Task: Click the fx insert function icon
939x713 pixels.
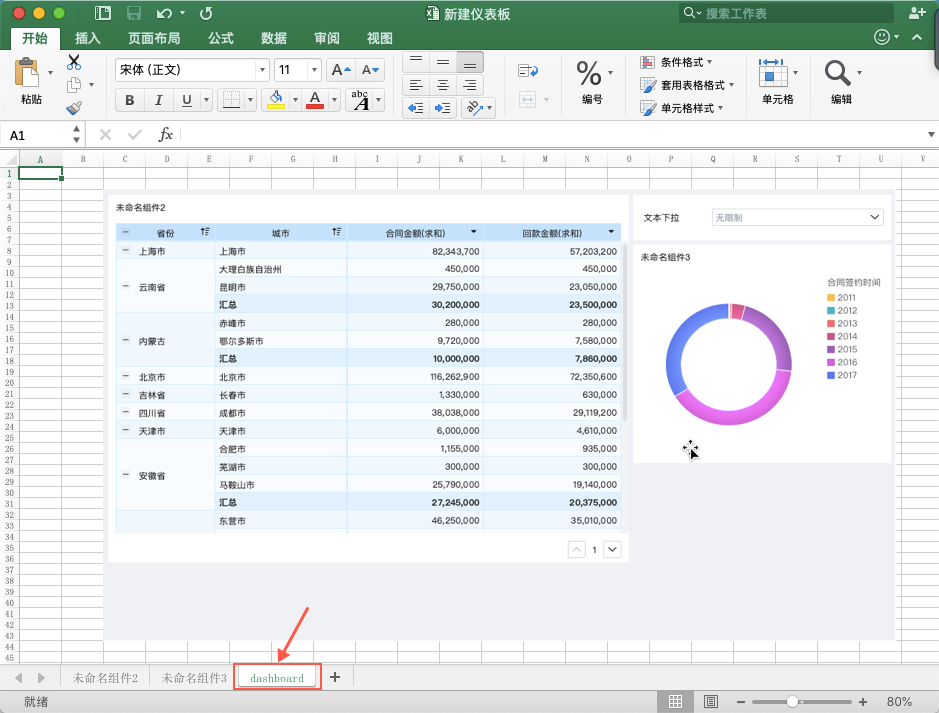Action: [x=165, y=135]
